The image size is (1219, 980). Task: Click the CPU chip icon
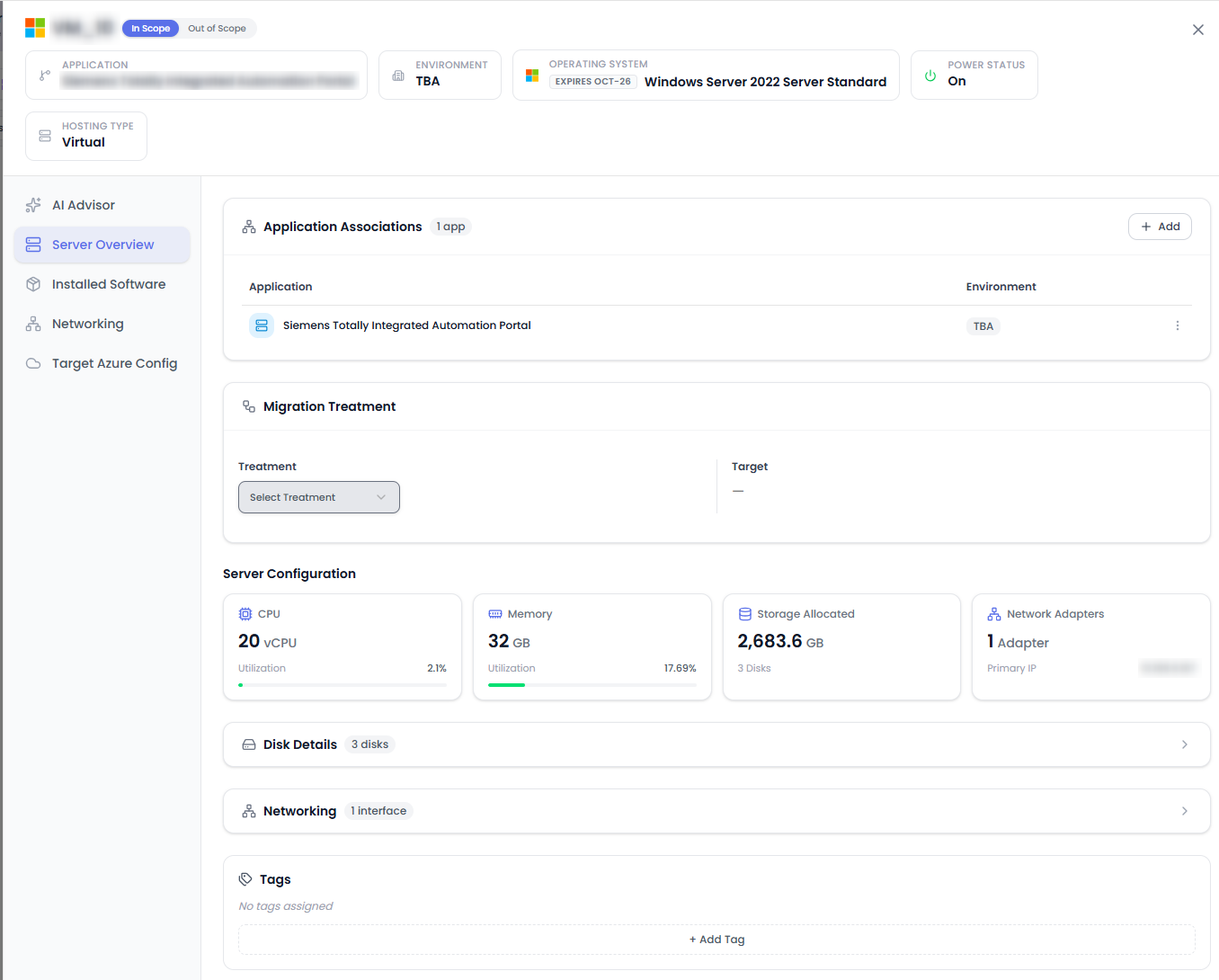click(245, 614)
